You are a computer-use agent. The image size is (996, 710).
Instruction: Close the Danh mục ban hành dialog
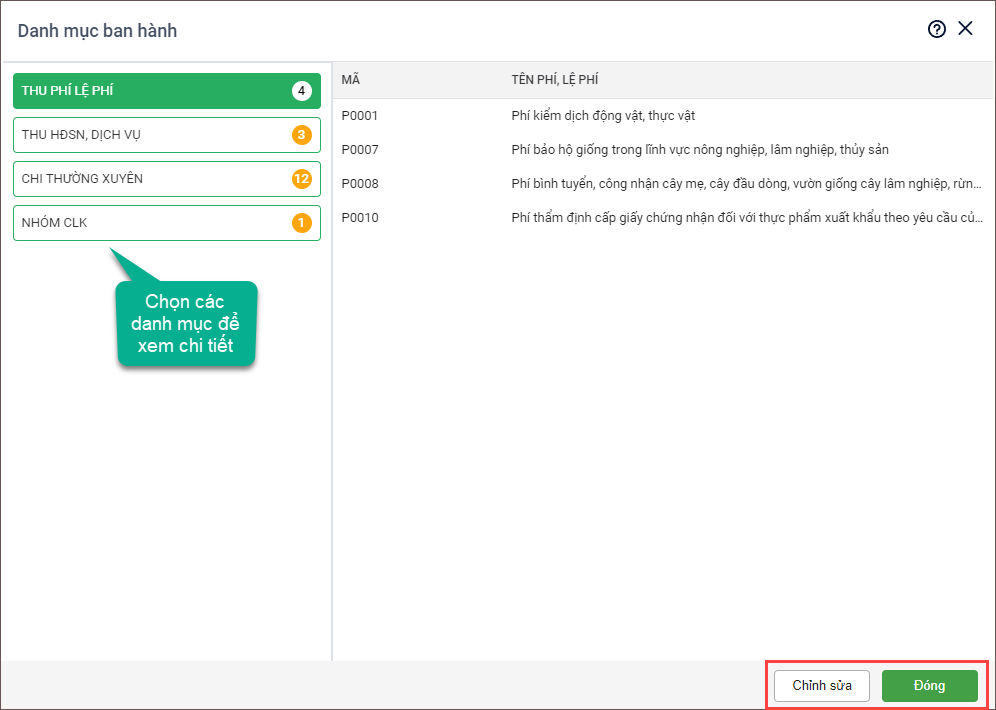point(965,29)
